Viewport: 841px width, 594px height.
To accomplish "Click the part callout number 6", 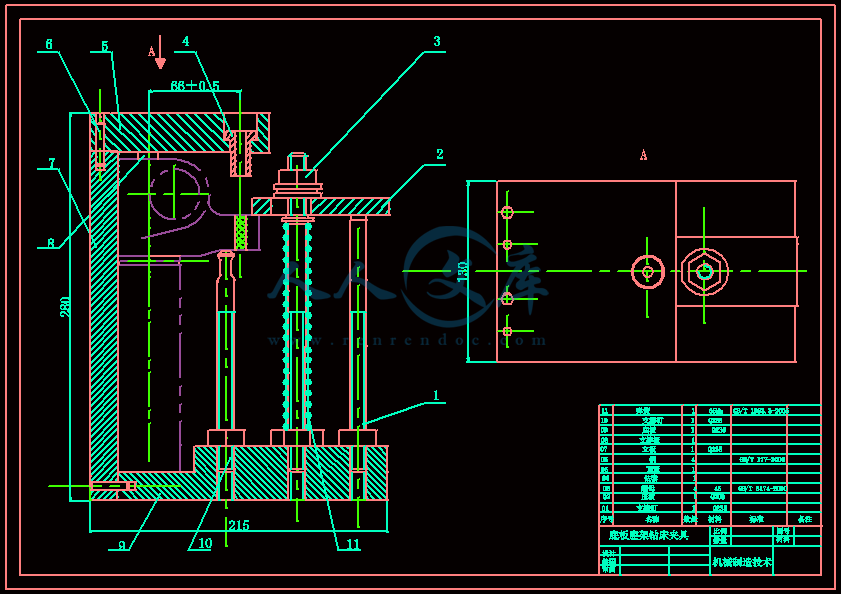I will (x=49, y=44).
